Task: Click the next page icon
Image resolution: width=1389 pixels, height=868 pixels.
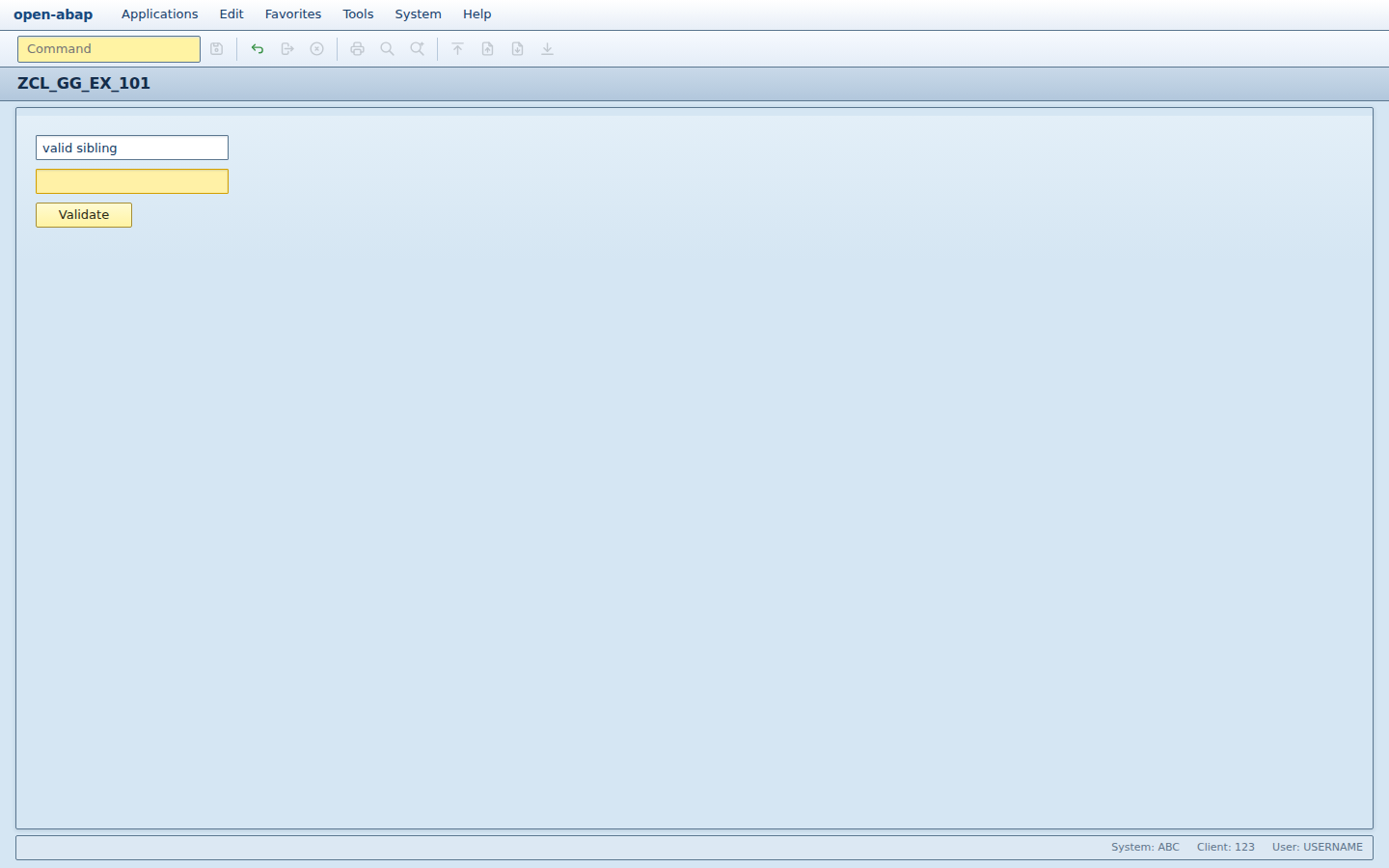Action: 518,49
